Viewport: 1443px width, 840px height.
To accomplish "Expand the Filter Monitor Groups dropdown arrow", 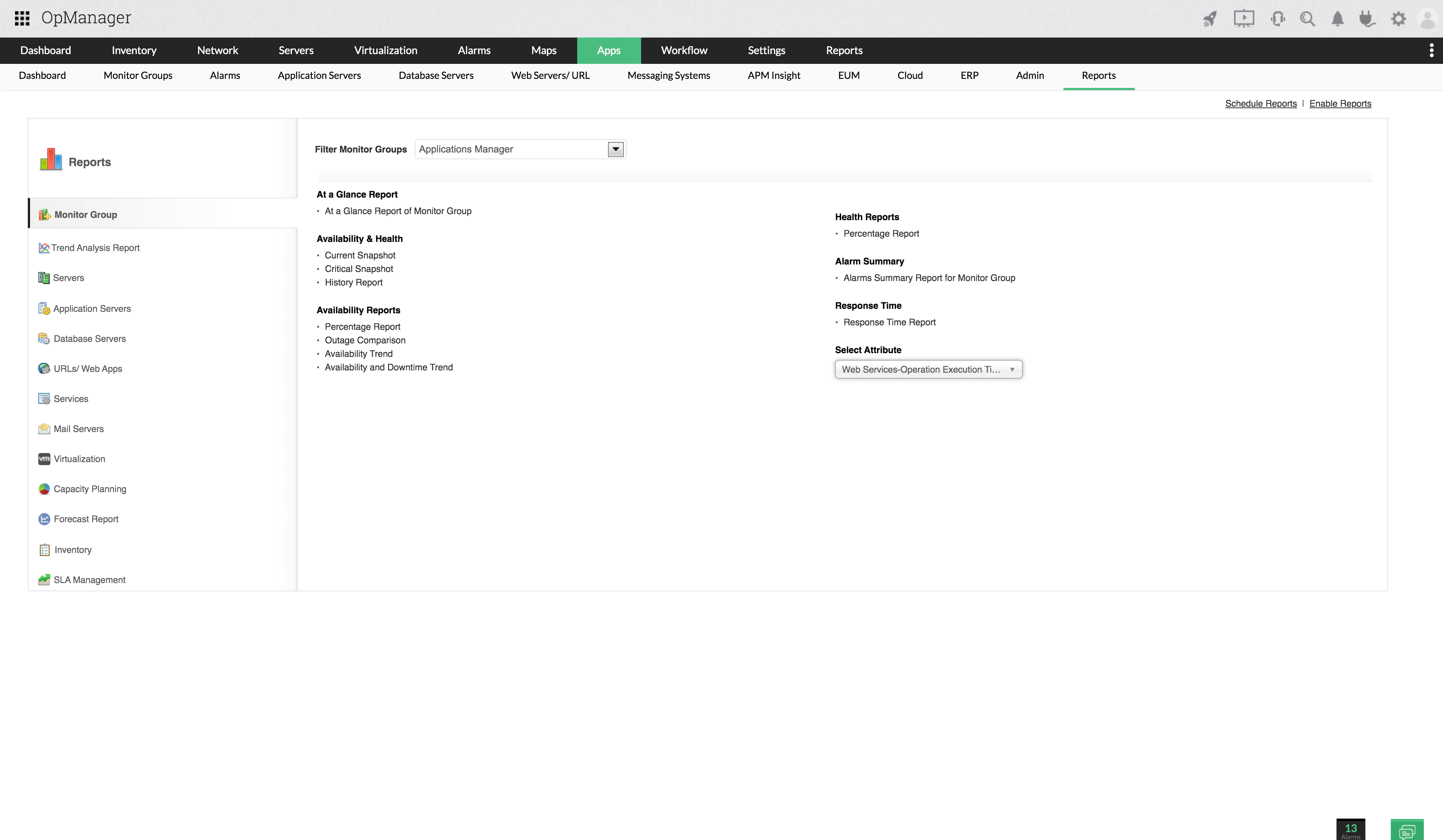I will [x=616, y=150].
